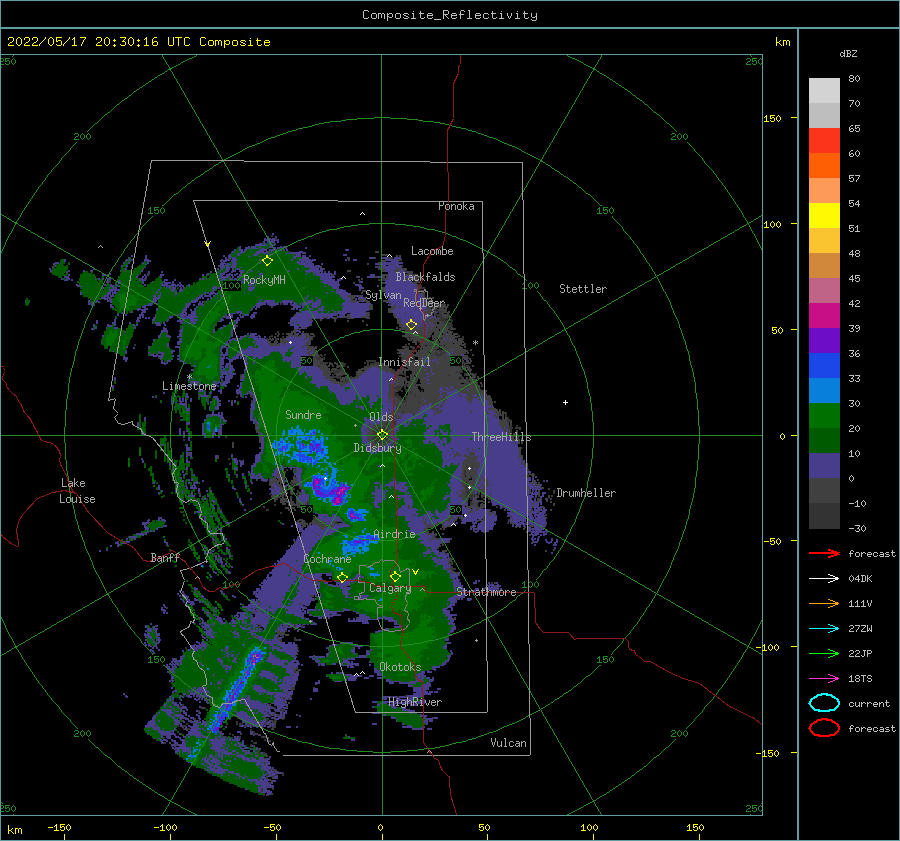Click the HighRiver town label
The height and width of the screenshot is (841, 900).
415,702
